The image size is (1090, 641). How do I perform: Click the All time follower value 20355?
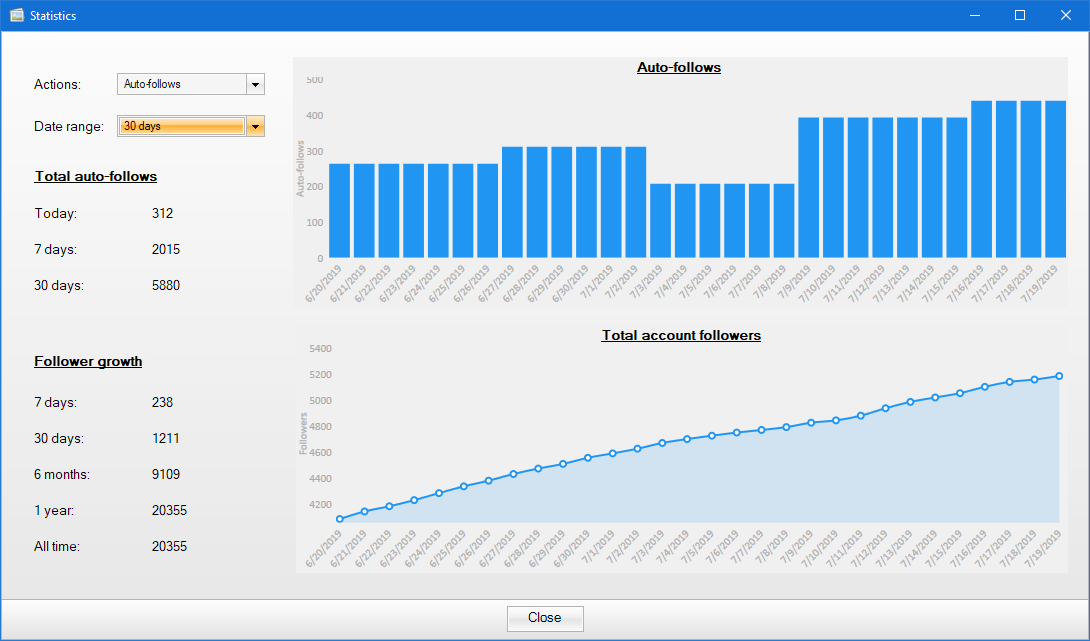(169, 547)
